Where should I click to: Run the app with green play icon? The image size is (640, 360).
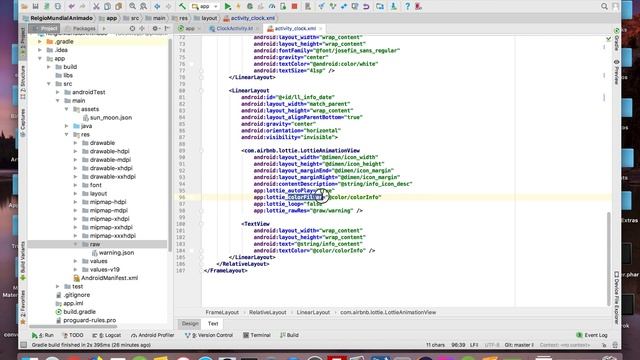click(x=228, y=7)
